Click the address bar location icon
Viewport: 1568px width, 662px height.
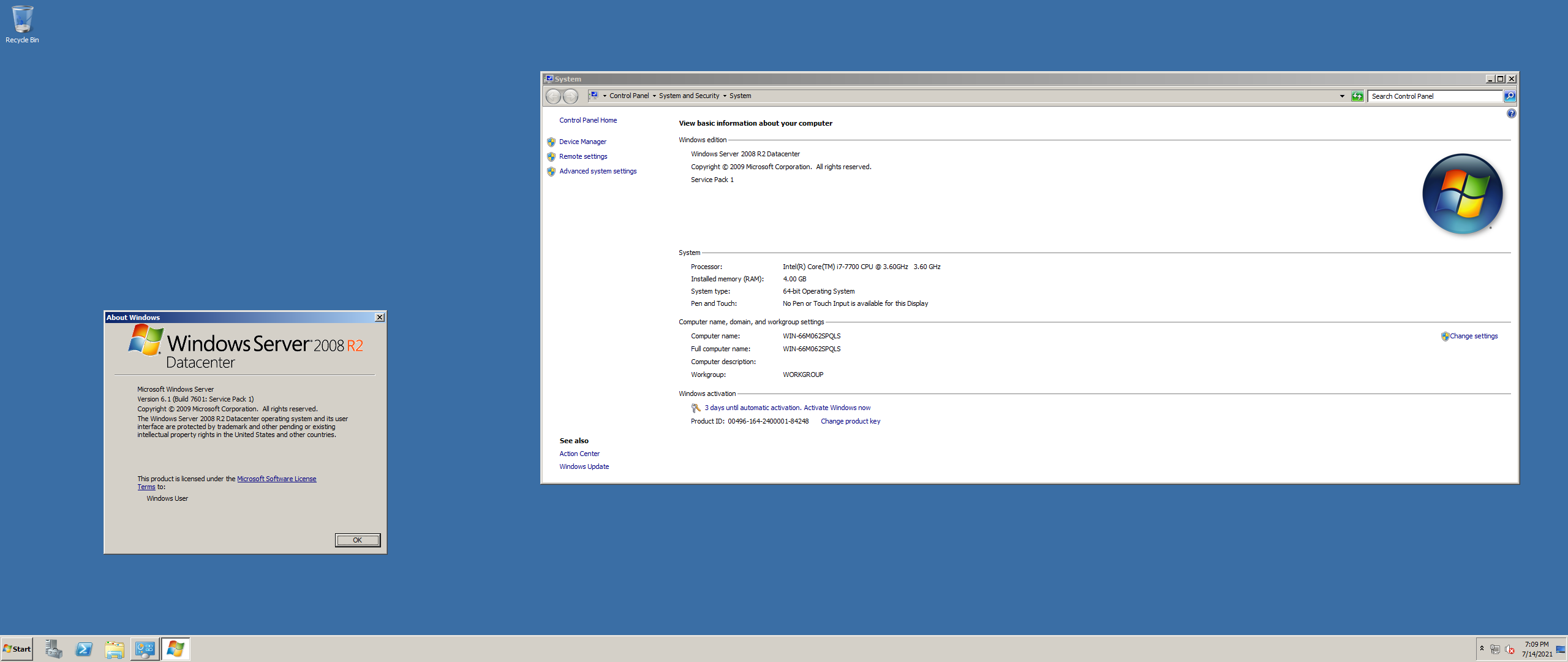click(594, 96)
